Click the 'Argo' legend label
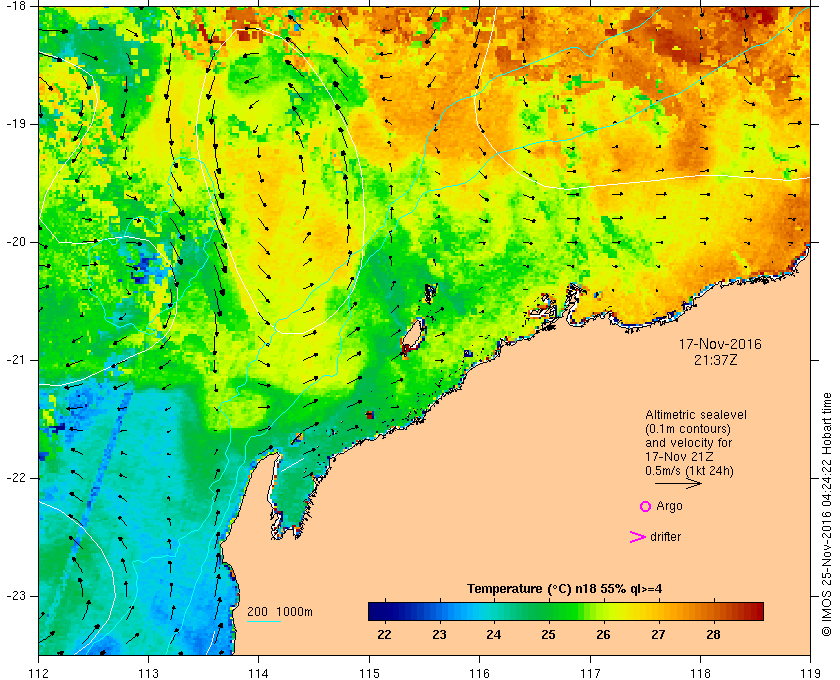This screenshot has height=680, width=840. pyautogui.click(x=669, y=506)
